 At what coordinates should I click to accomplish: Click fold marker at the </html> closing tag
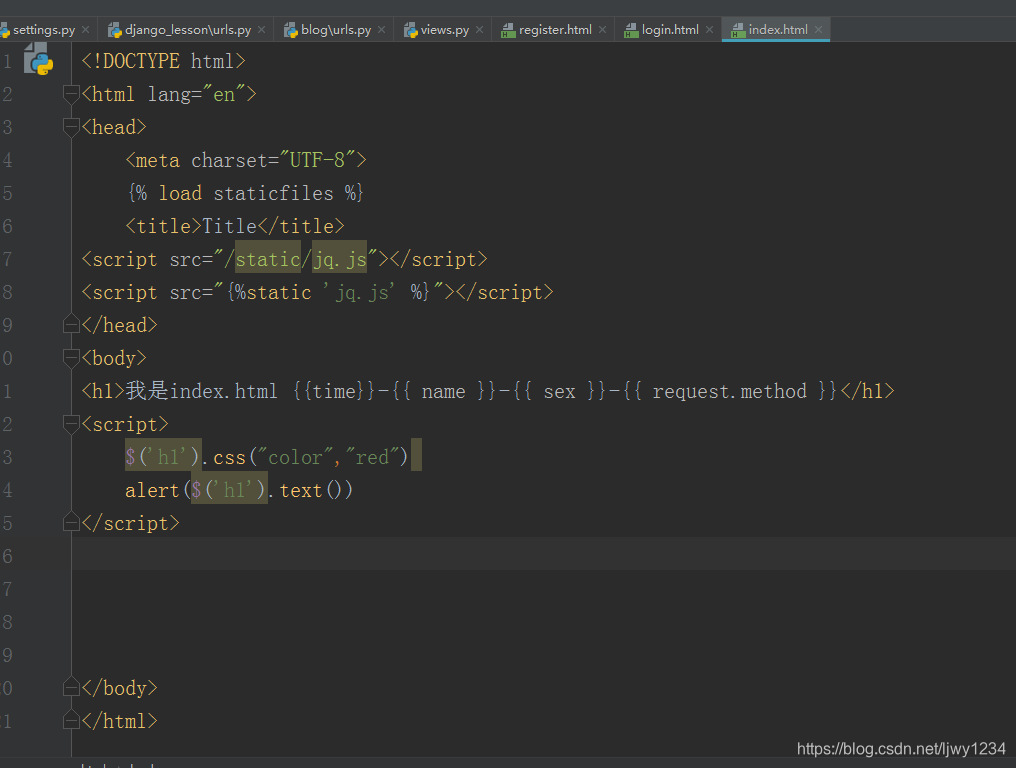(71, 720)
